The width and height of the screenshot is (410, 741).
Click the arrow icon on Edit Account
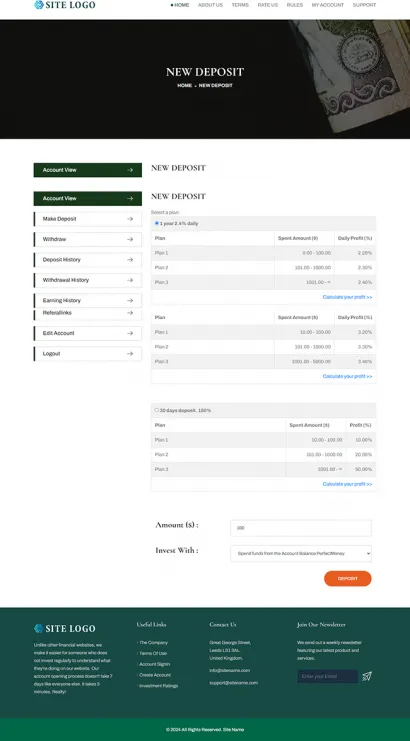coord(130,333)
